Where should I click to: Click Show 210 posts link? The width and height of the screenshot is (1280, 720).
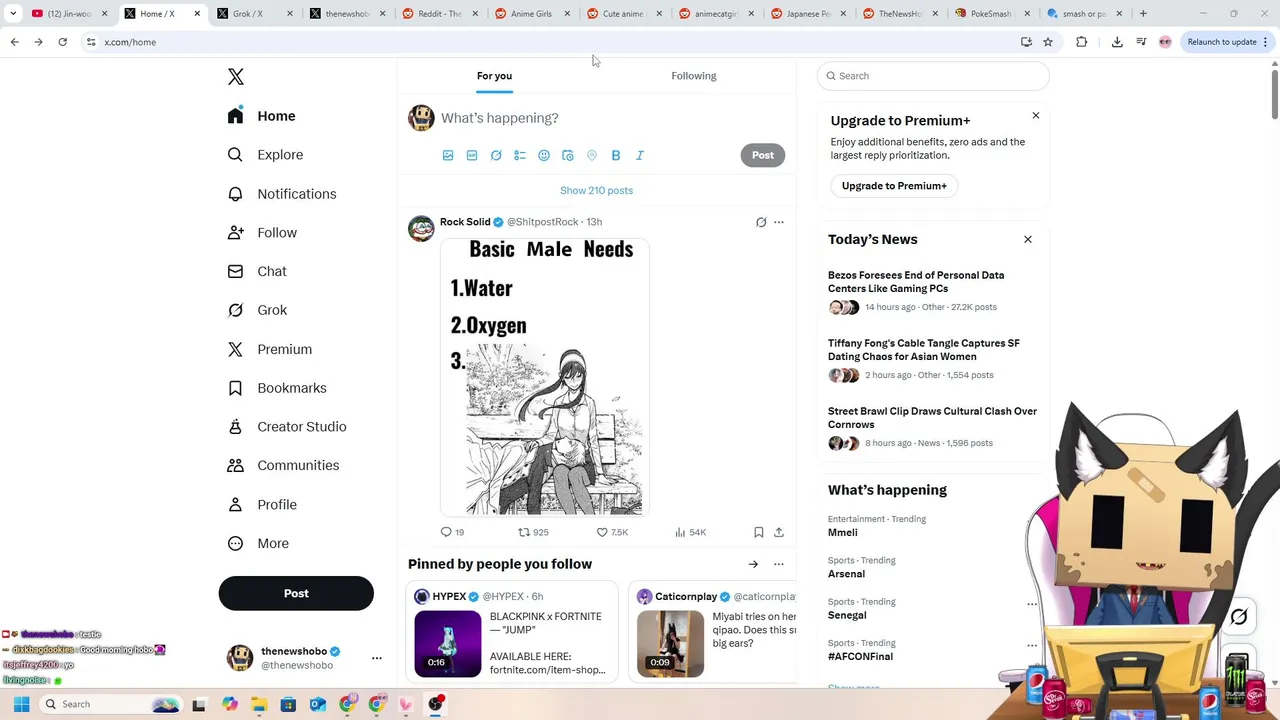pyautogui.click(x=596, y=190)
